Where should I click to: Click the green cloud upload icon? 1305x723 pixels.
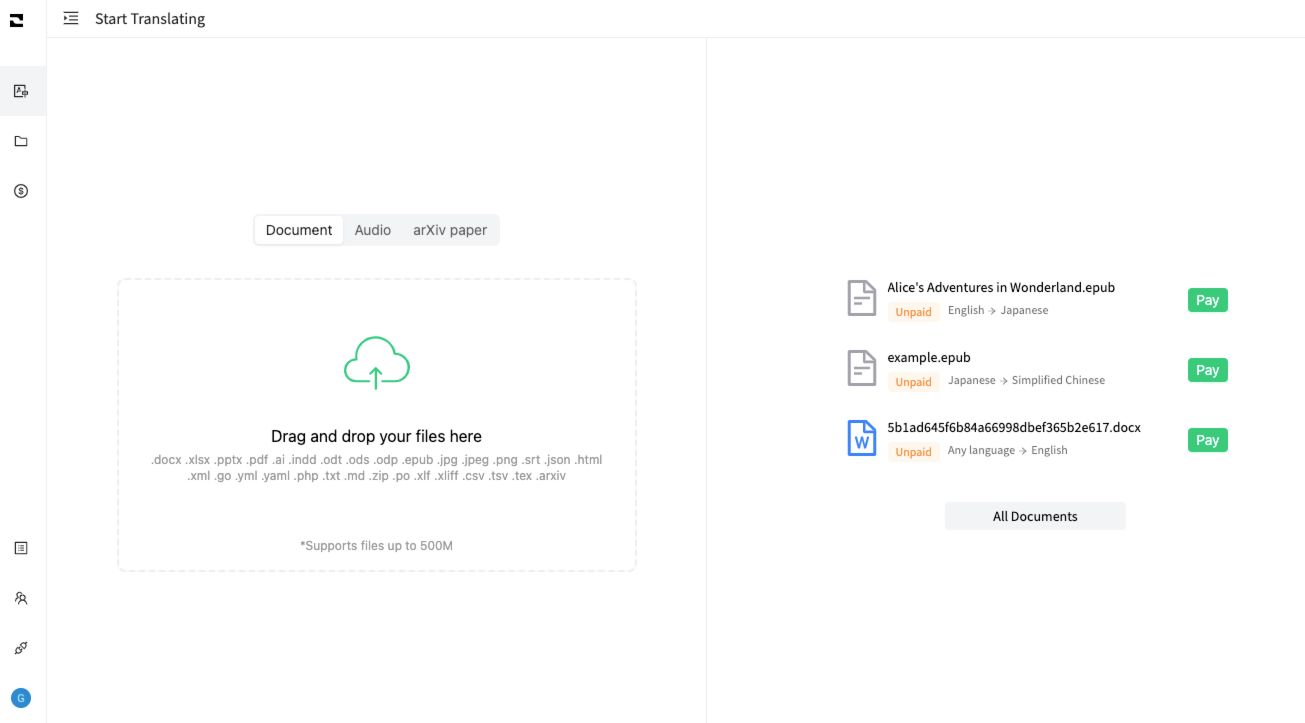(x=376, y=363)
